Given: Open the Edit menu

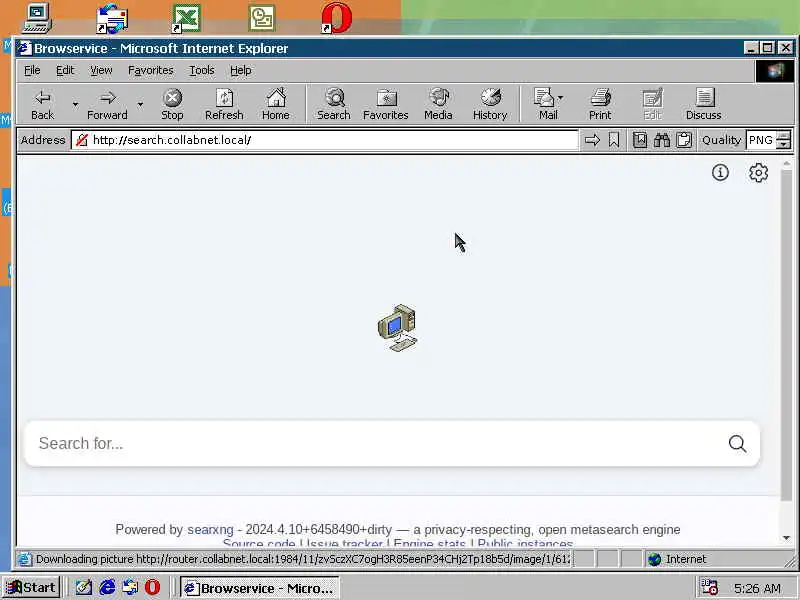Looking at the screenshot, I should coord(65,70).
